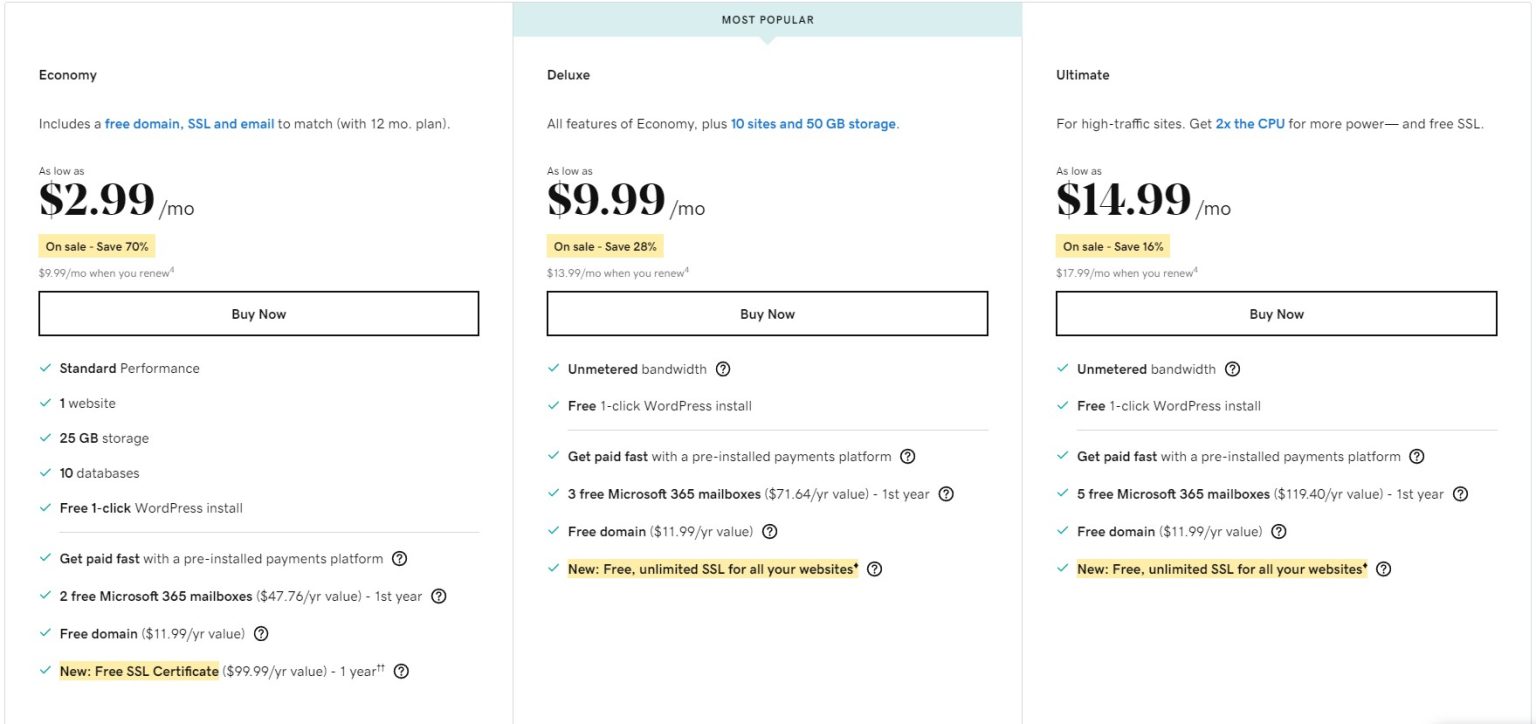Open help icon beside New: Free SSL Certificate

401,671
